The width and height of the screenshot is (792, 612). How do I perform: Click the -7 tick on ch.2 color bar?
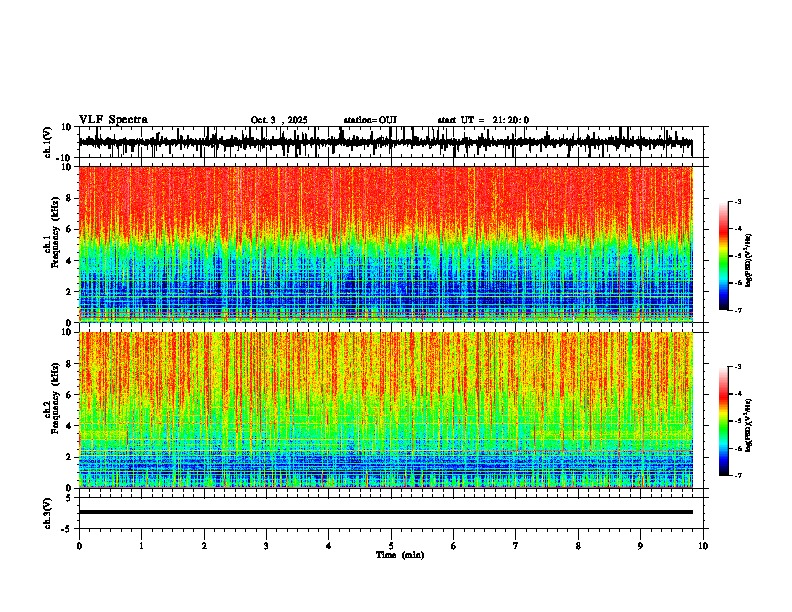click(x=737, y=475)
